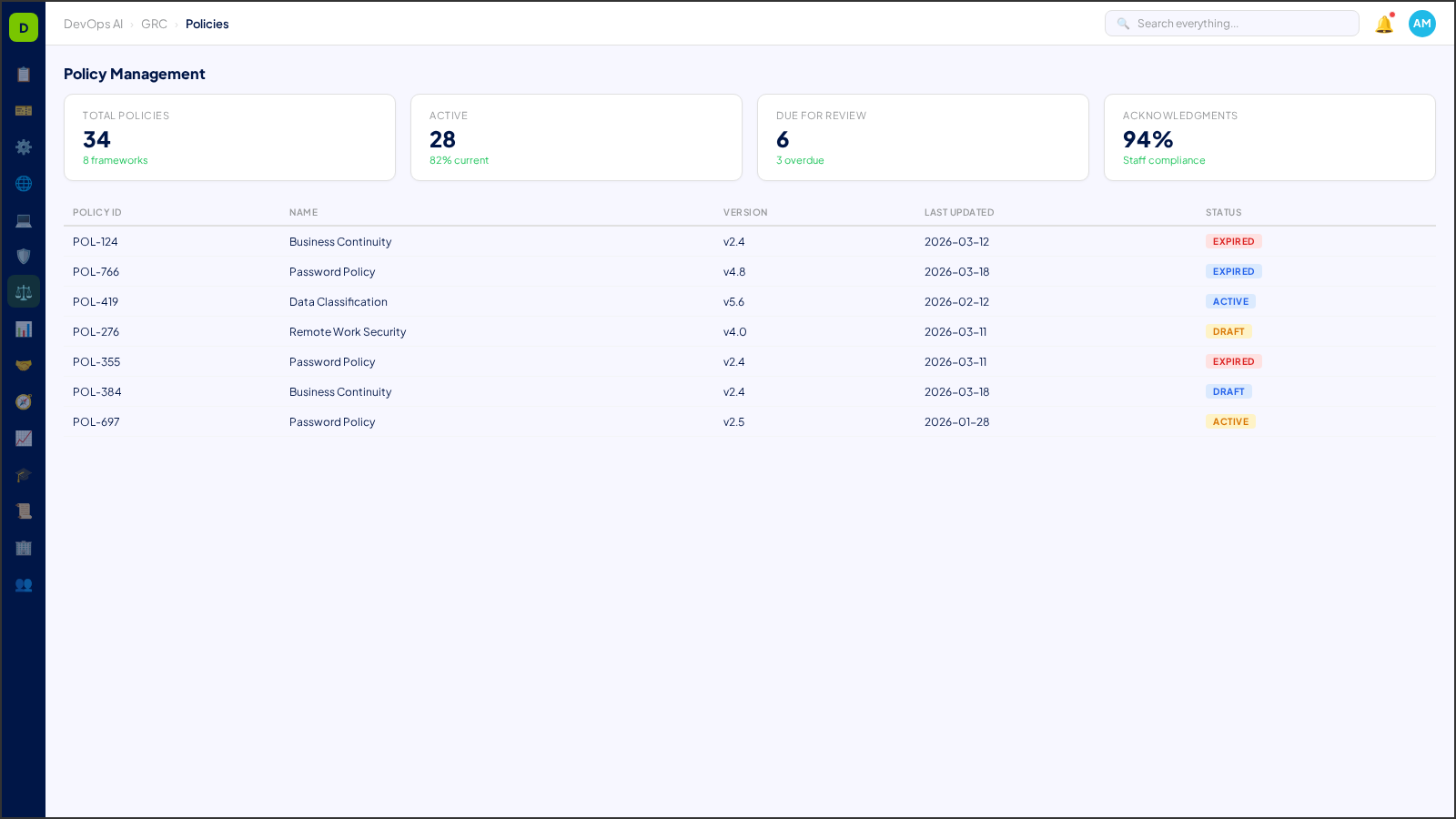Select the ID card icon in sidebar

pos(24,110)
